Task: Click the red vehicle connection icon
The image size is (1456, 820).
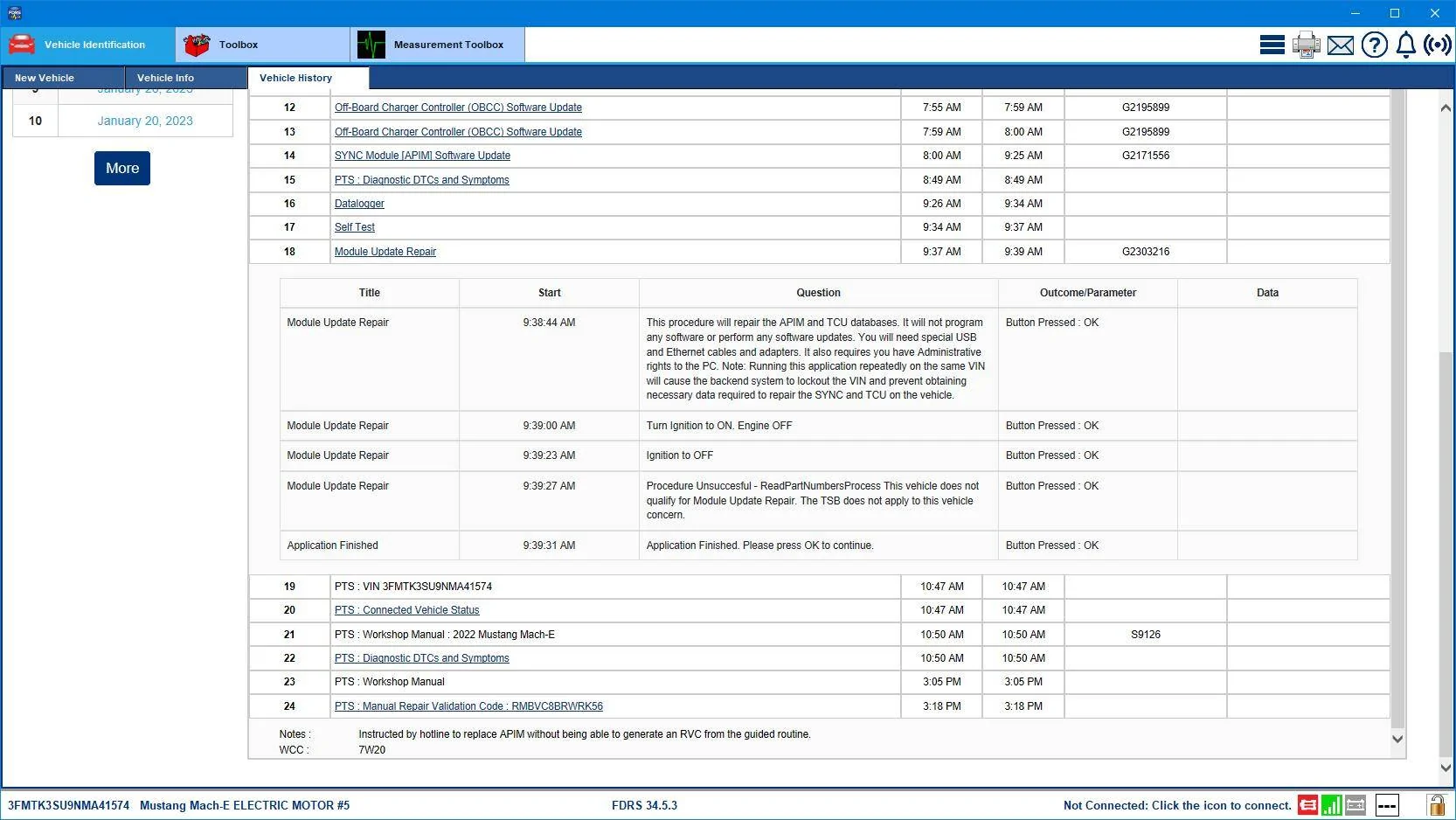Action: click(1307, 805)
